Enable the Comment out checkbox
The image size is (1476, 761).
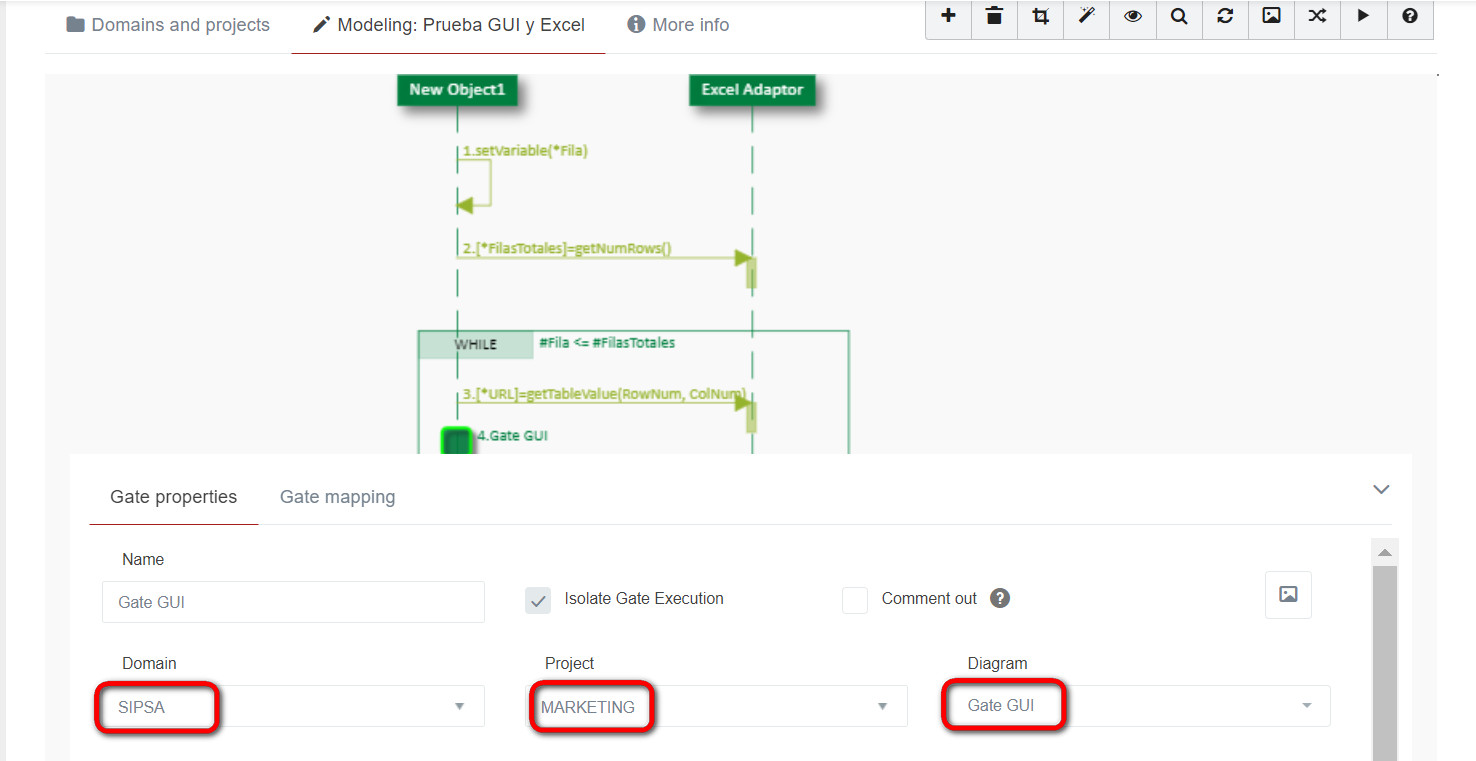coord(855,600)
